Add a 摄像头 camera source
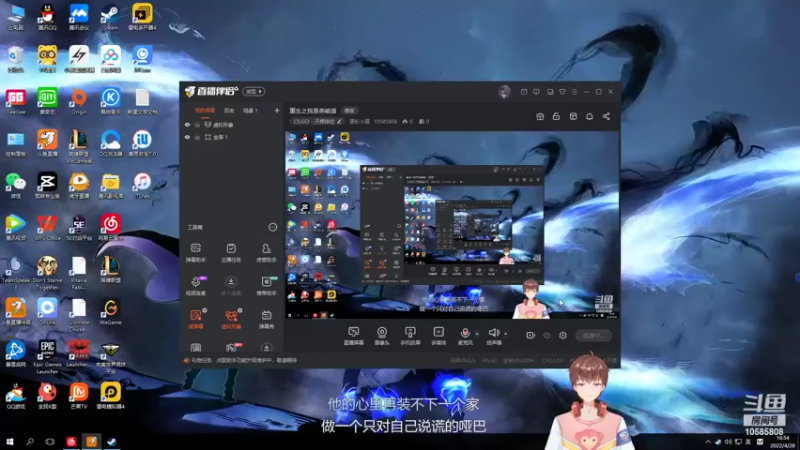800x450 pixels. pos(382,336)
